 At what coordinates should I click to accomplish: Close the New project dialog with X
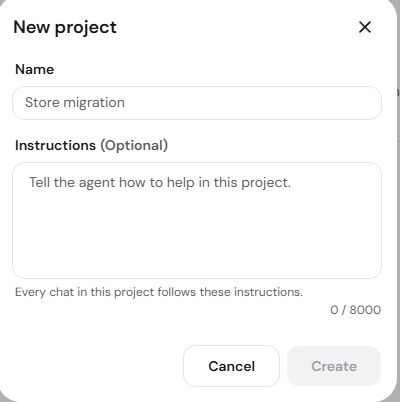[365, 27]
